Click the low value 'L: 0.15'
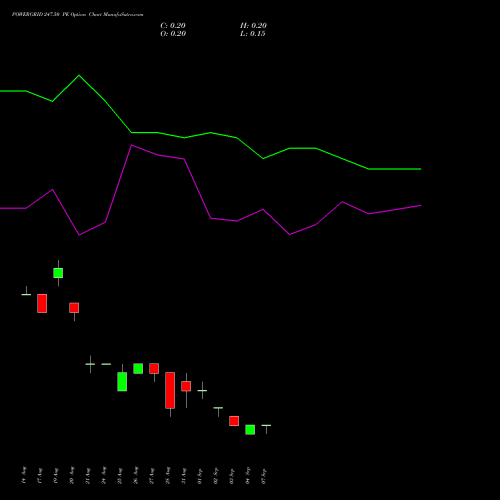This screenshot has height=500, width=500. click(253, 34)
